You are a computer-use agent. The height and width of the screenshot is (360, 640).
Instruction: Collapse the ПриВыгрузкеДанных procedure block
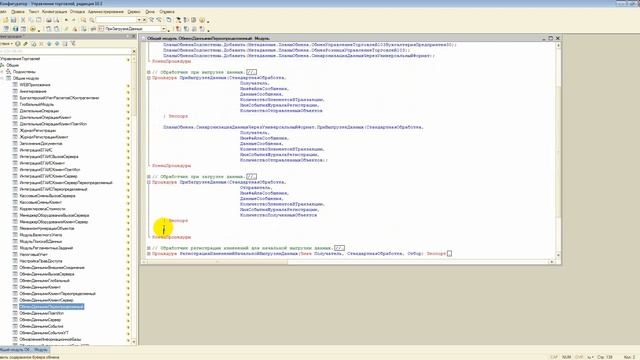pos(149,78)
